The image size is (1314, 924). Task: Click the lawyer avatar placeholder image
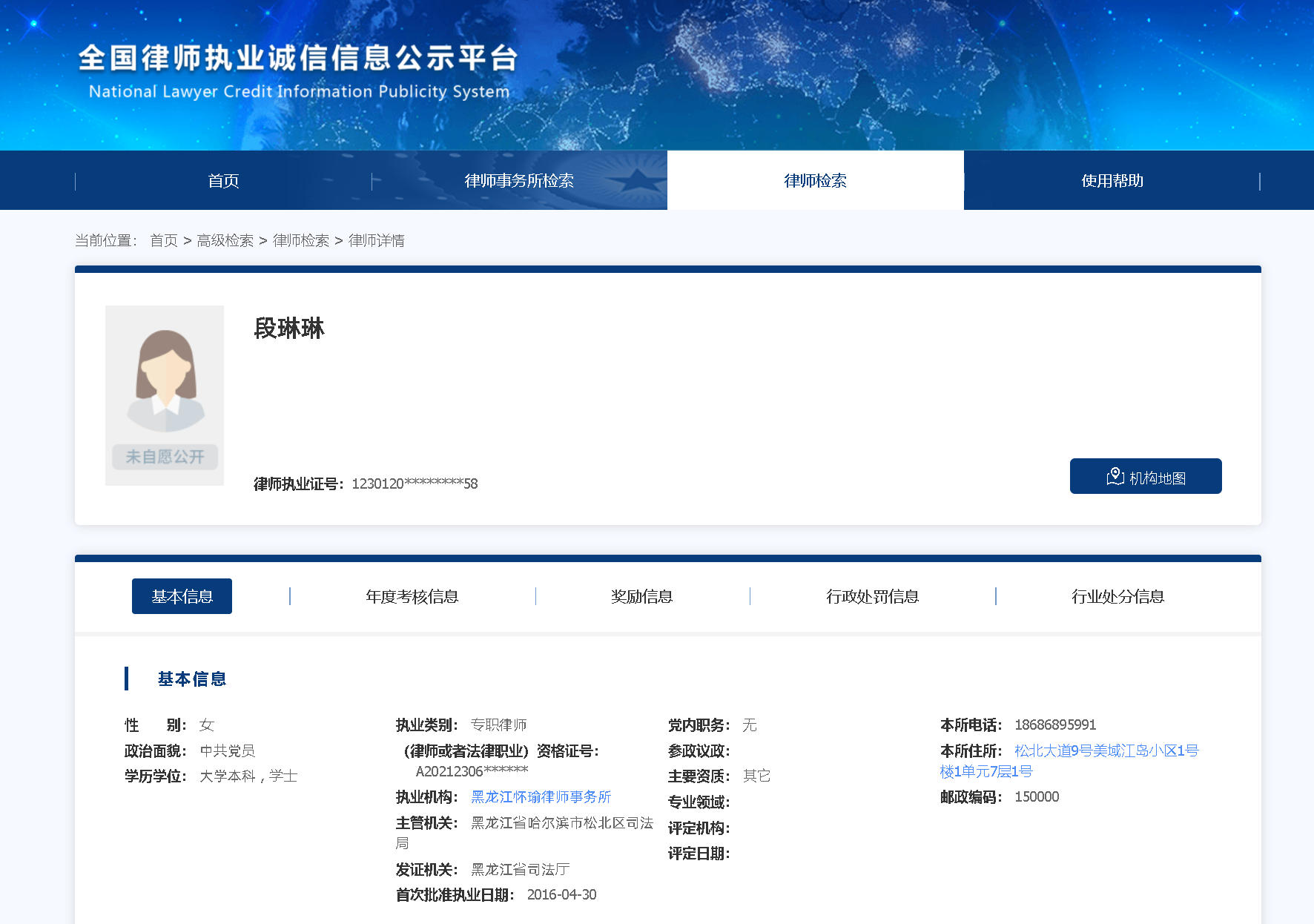[165, 395]
